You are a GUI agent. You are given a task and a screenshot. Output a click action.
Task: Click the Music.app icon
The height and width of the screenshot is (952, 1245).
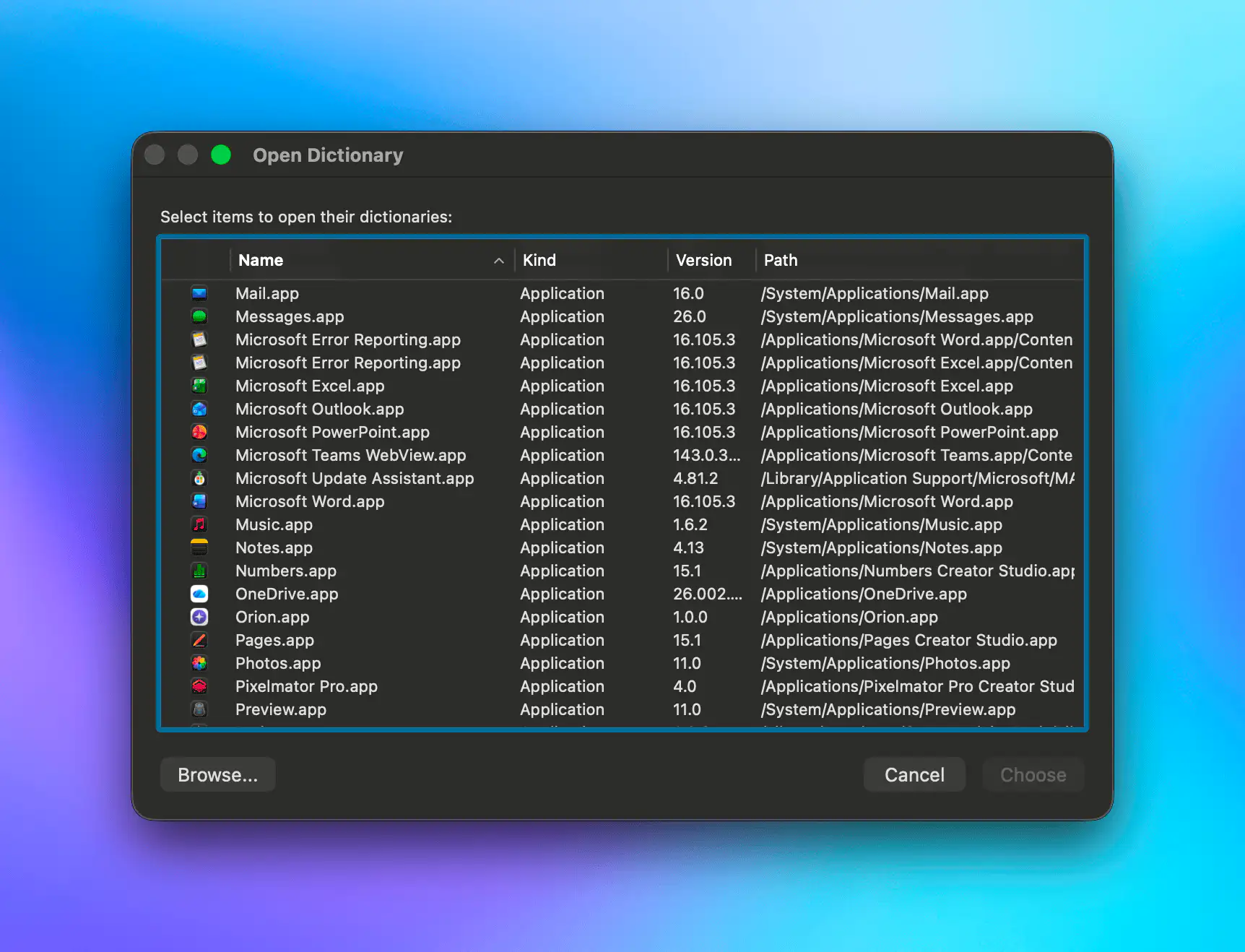[x=199, y=524]
